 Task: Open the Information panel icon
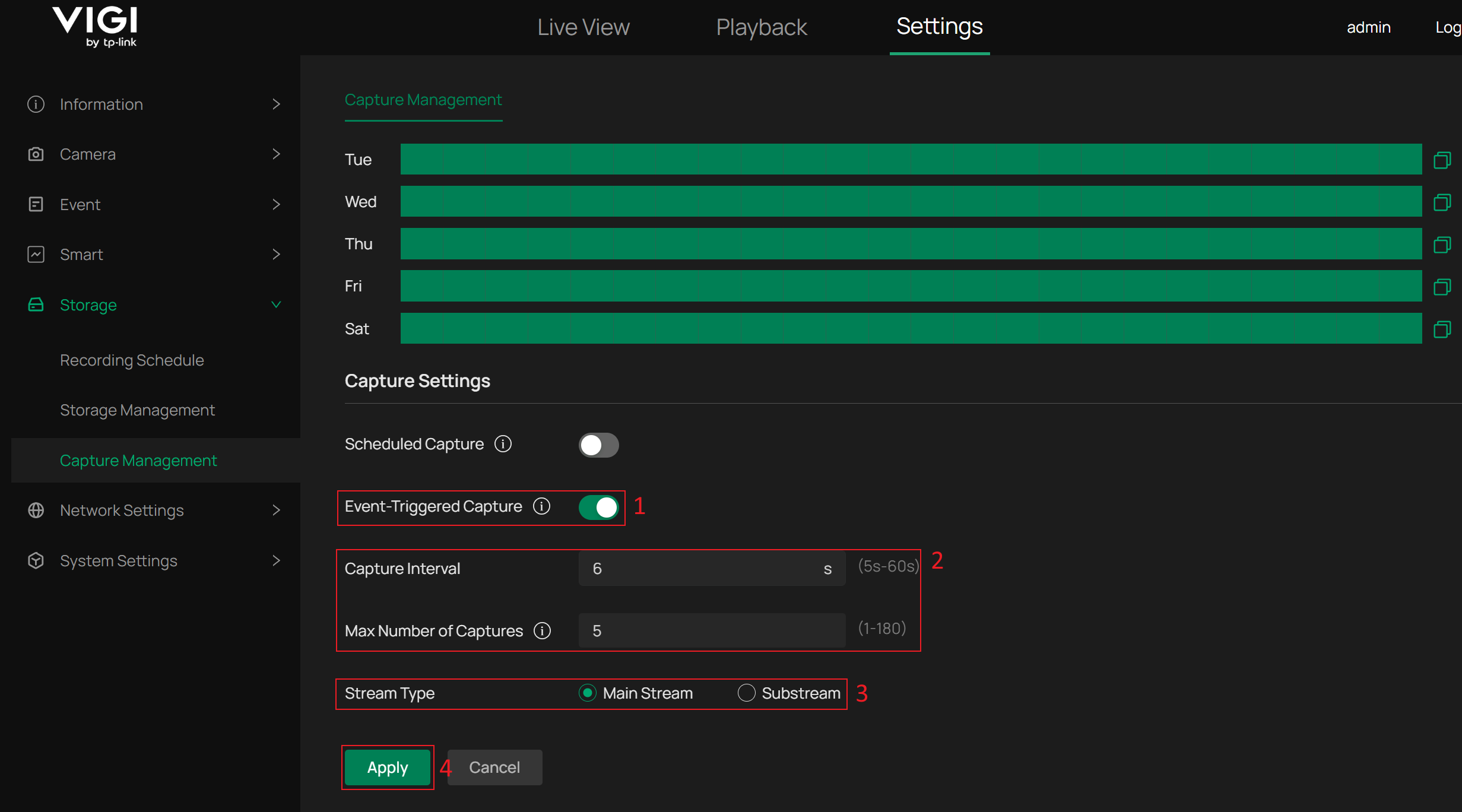[36, 104]
